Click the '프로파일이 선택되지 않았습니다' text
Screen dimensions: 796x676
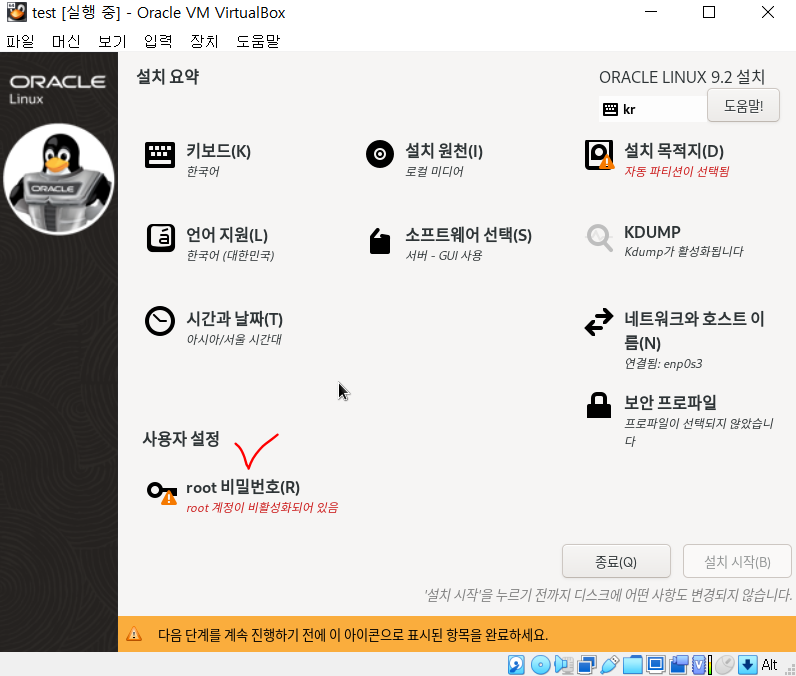(699, 432)
